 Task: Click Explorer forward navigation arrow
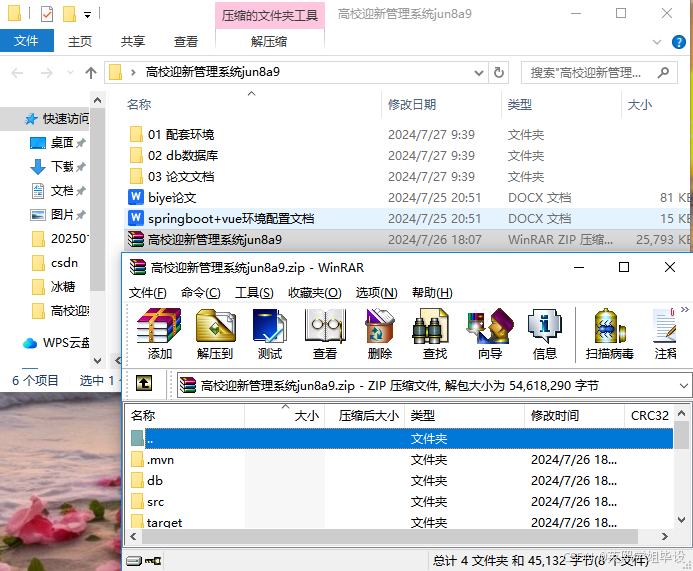click(46, 72)
